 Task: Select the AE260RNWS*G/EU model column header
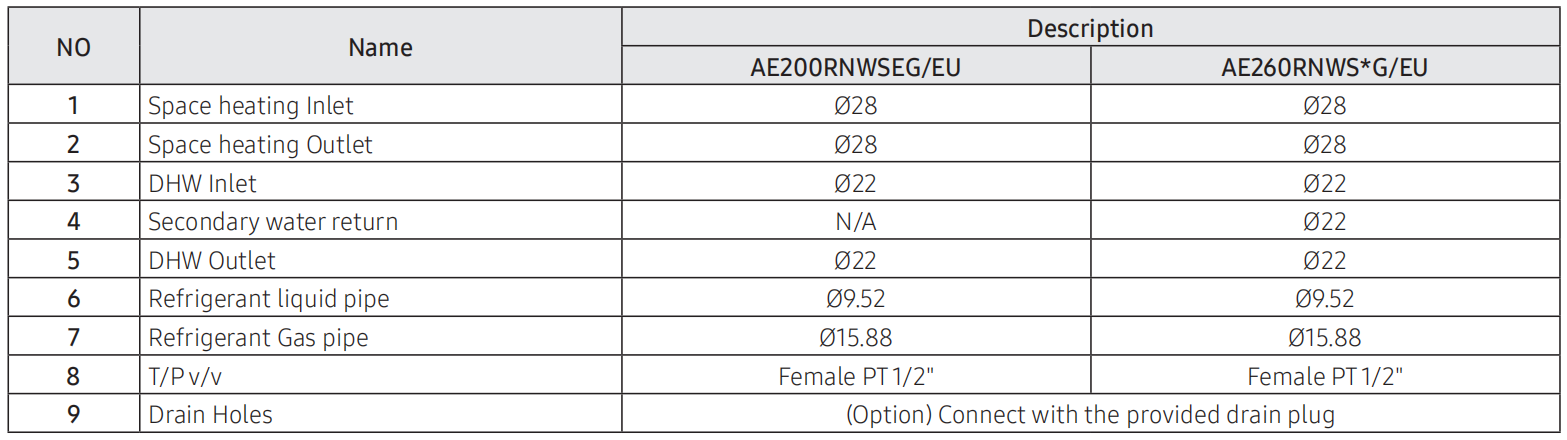1324,67
